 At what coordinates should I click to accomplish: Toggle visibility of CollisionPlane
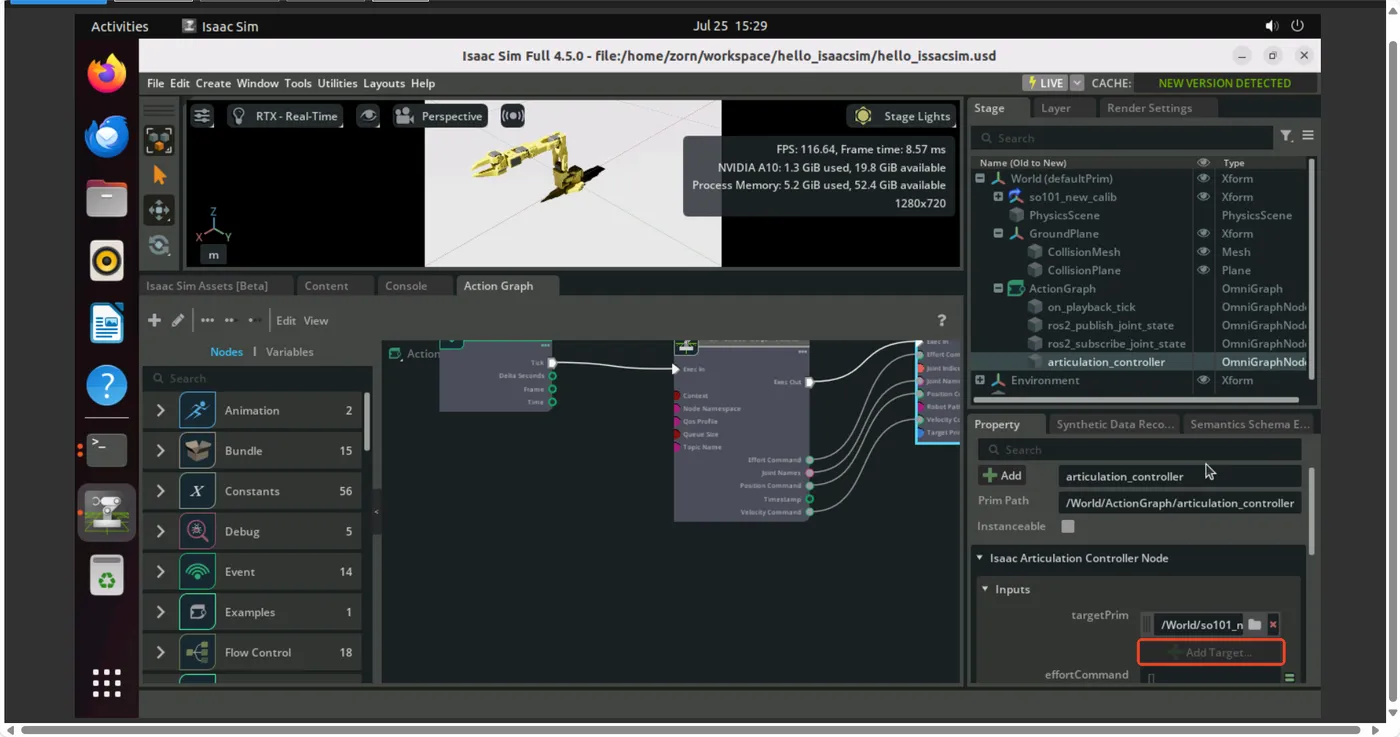coord(1203,270)
